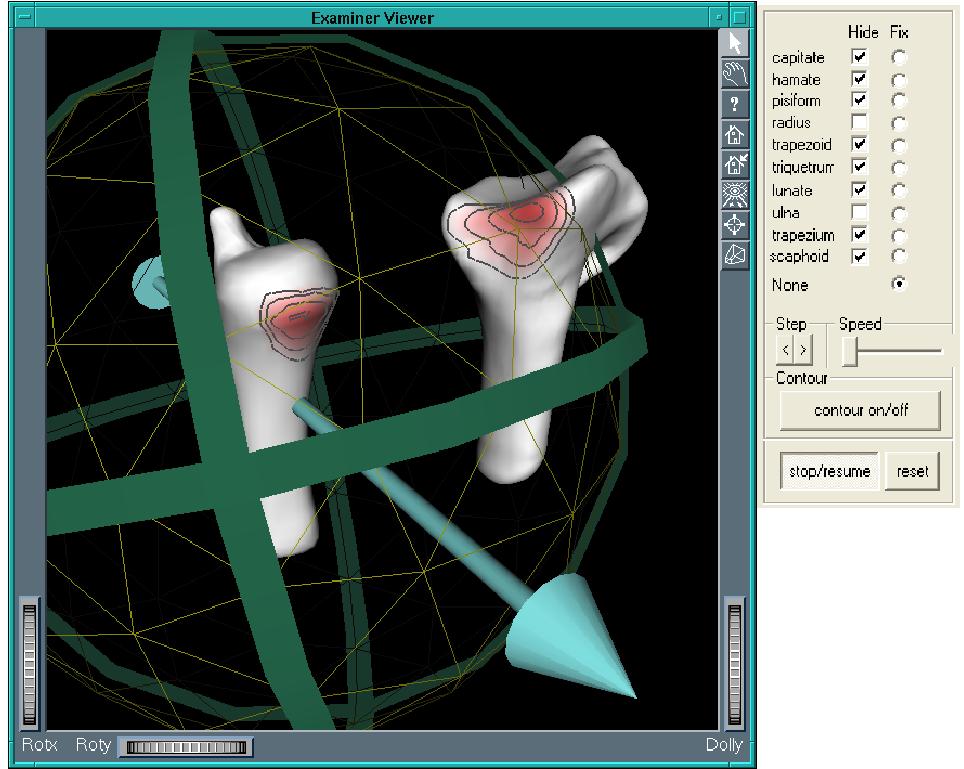Select Fix radio for ulna
The image size is (964, 769).
(x=899, y=214)
